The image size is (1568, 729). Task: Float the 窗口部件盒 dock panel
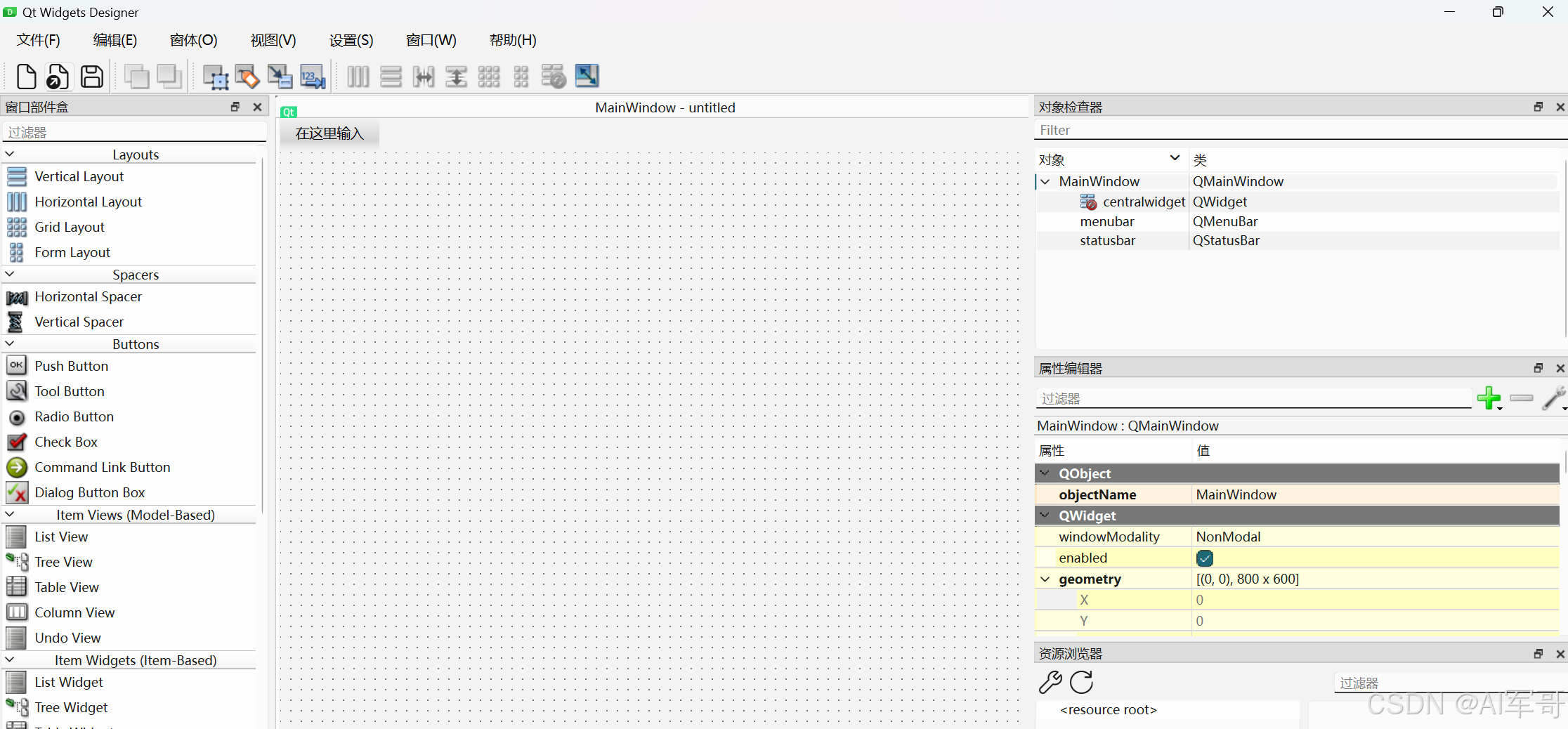pyautogui.click(x=235, y=107)
